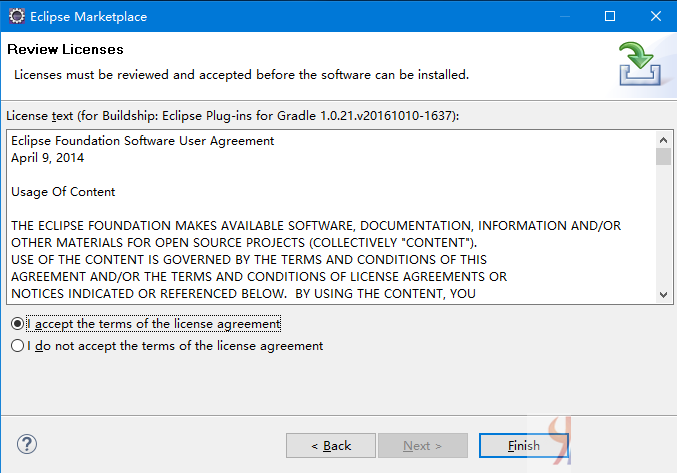Maximize the Eclipse Marketplace window
Screen dimensions: 677x473
(x=610, y=16)
